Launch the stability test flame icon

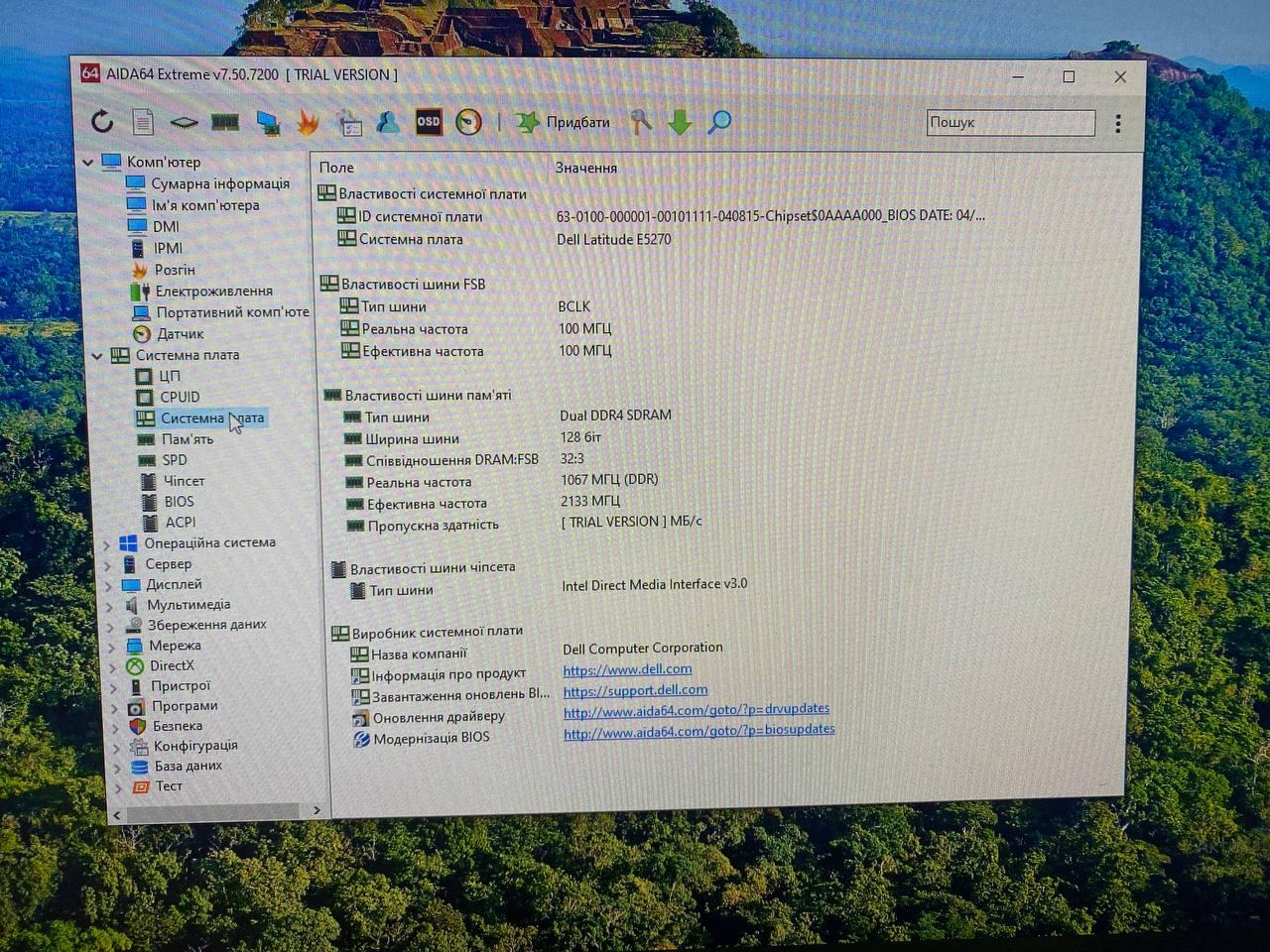click(309, 122)
